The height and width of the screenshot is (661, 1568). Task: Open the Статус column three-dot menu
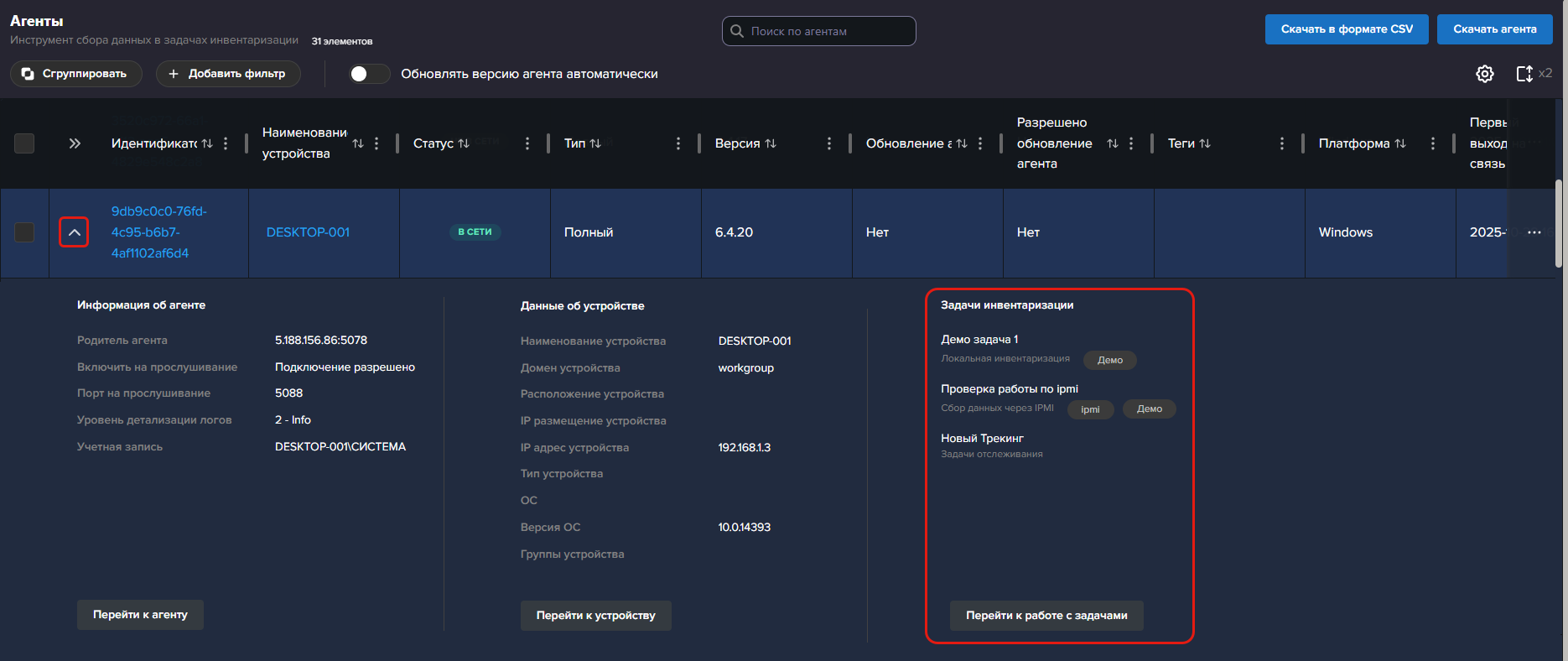click(527, 143)
